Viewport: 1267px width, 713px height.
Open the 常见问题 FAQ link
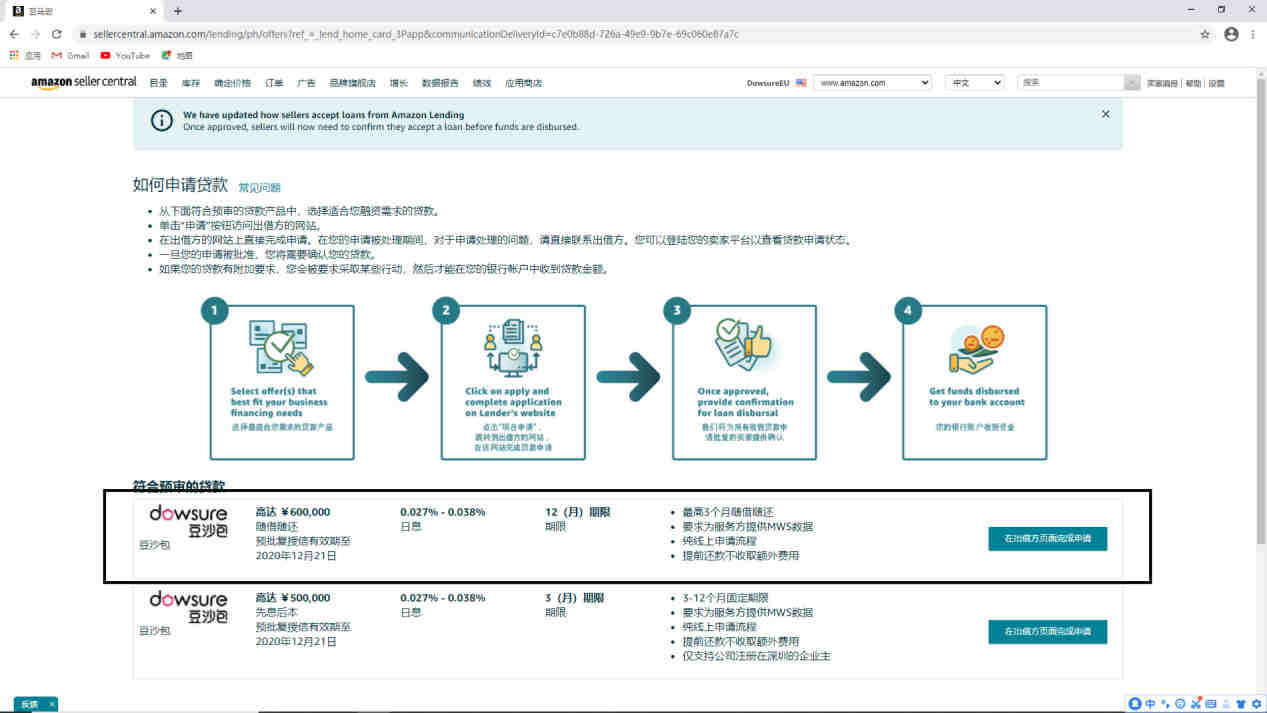[x=260, y=187]
